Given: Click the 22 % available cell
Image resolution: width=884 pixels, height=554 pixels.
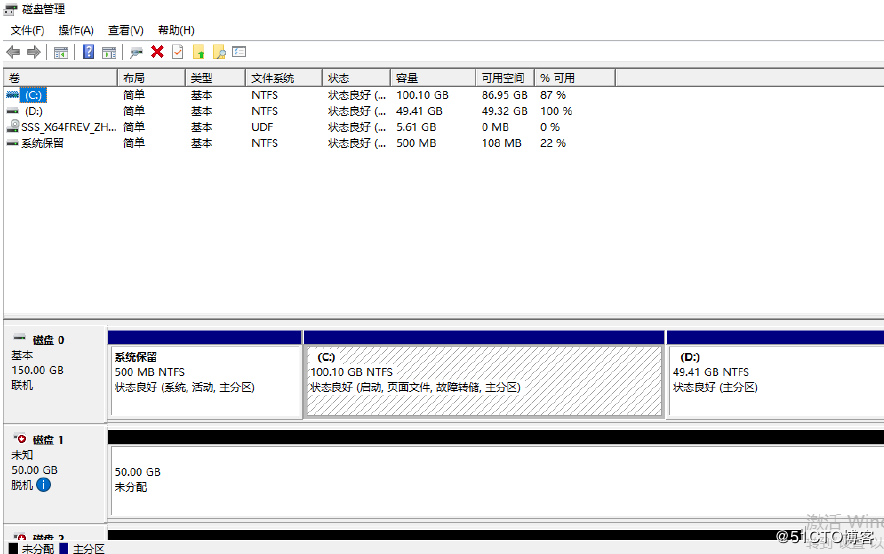Looking at the screenshot, I should coord(552,143).
